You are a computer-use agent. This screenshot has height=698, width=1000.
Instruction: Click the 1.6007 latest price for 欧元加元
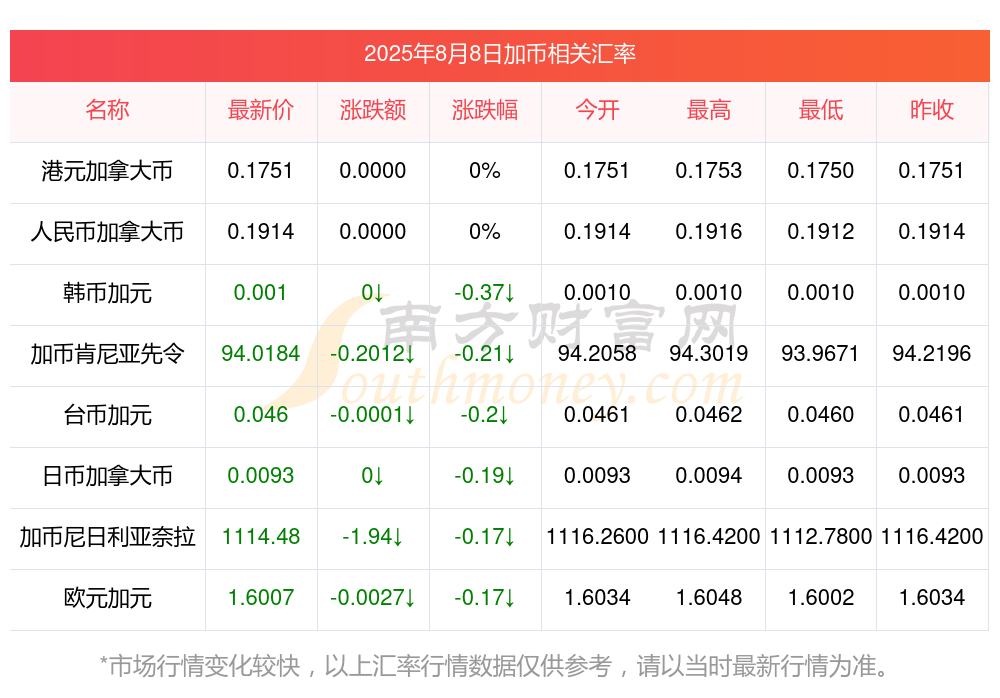point(261,597)
